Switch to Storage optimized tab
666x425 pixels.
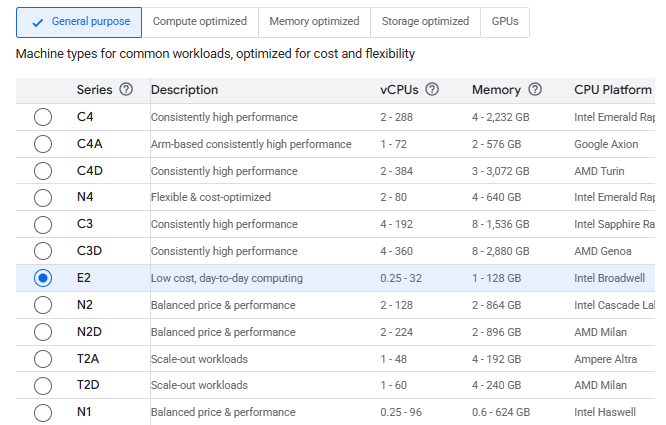coord(425,21)
